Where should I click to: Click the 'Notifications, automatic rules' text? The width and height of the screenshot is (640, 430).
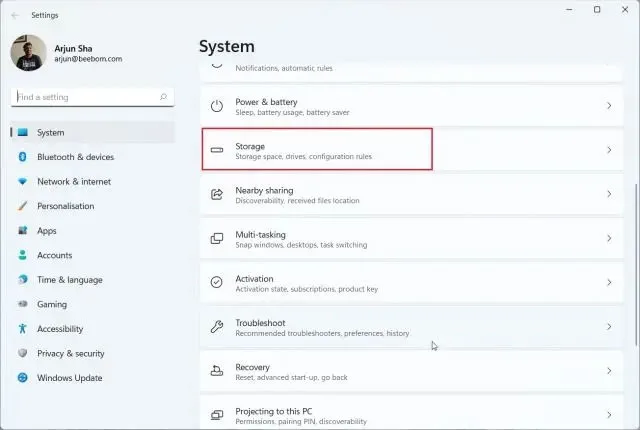pyautogui.click(x=284, y=68)
